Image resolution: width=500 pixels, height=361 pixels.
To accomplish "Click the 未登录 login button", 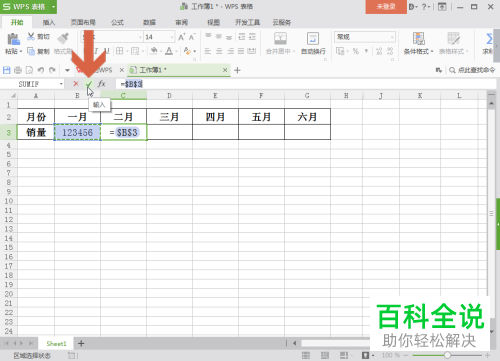I will [x=386, y=7].
